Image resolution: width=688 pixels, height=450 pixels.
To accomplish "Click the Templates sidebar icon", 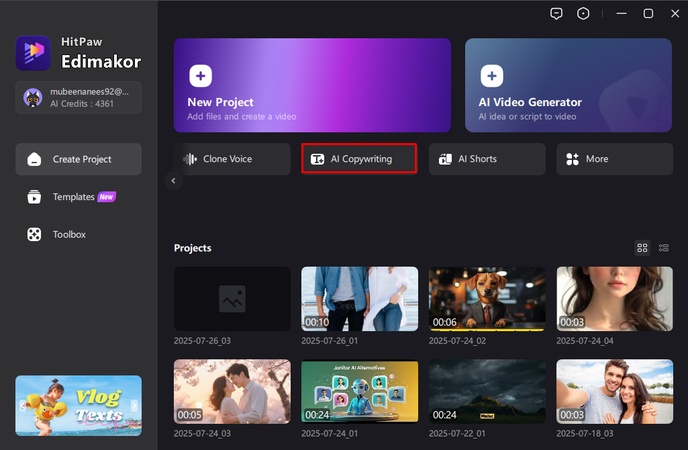I will tap(34, 197).
